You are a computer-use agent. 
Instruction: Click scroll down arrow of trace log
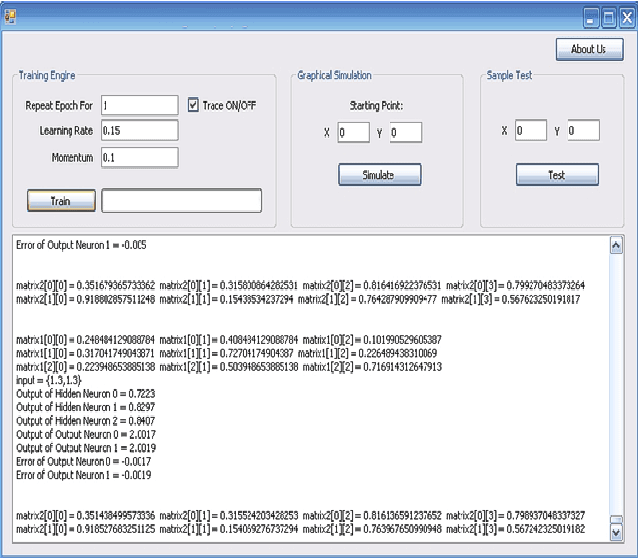(616, 532)
